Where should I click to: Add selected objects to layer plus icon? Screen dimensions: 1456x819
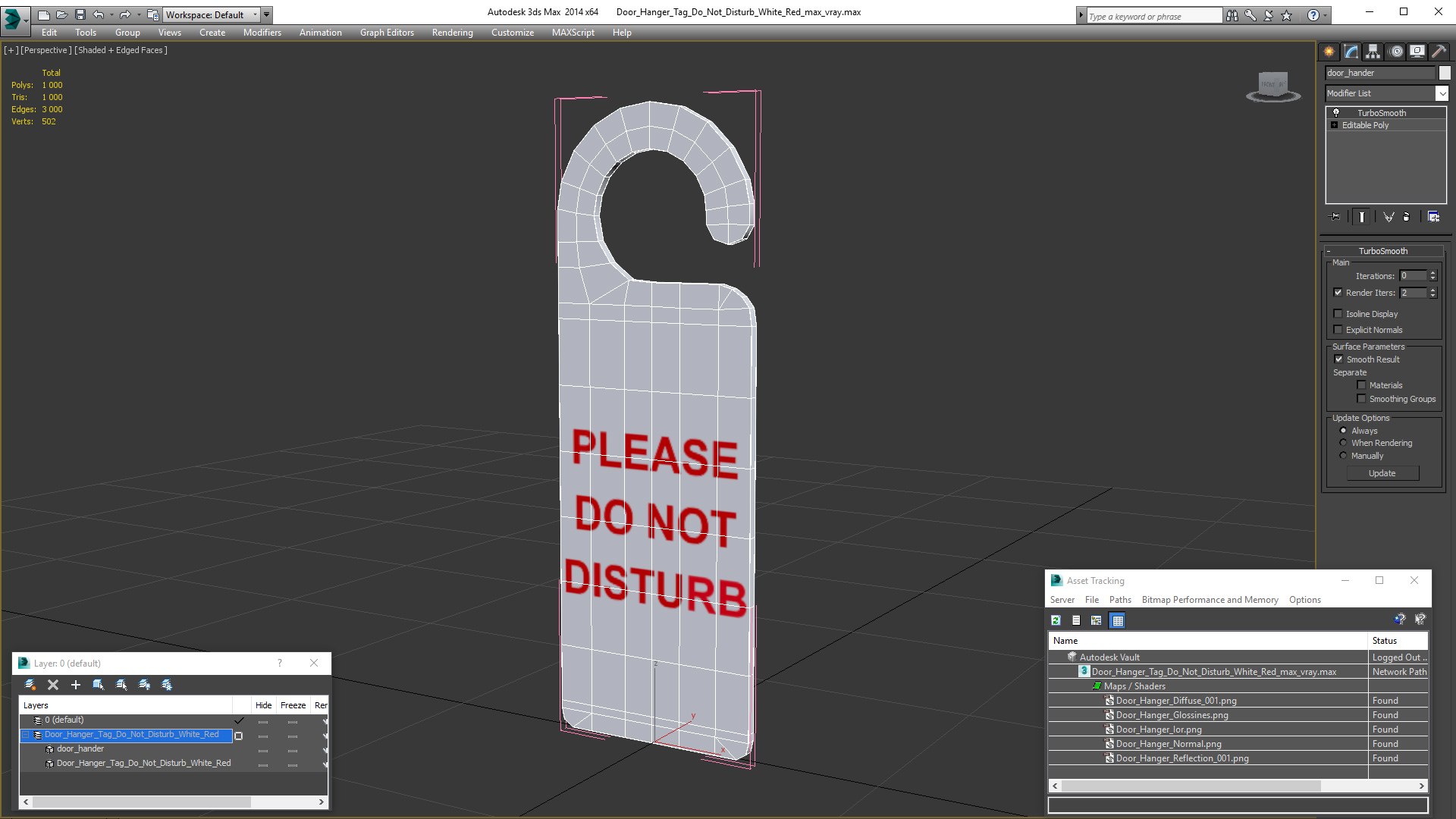click(76, 685)
